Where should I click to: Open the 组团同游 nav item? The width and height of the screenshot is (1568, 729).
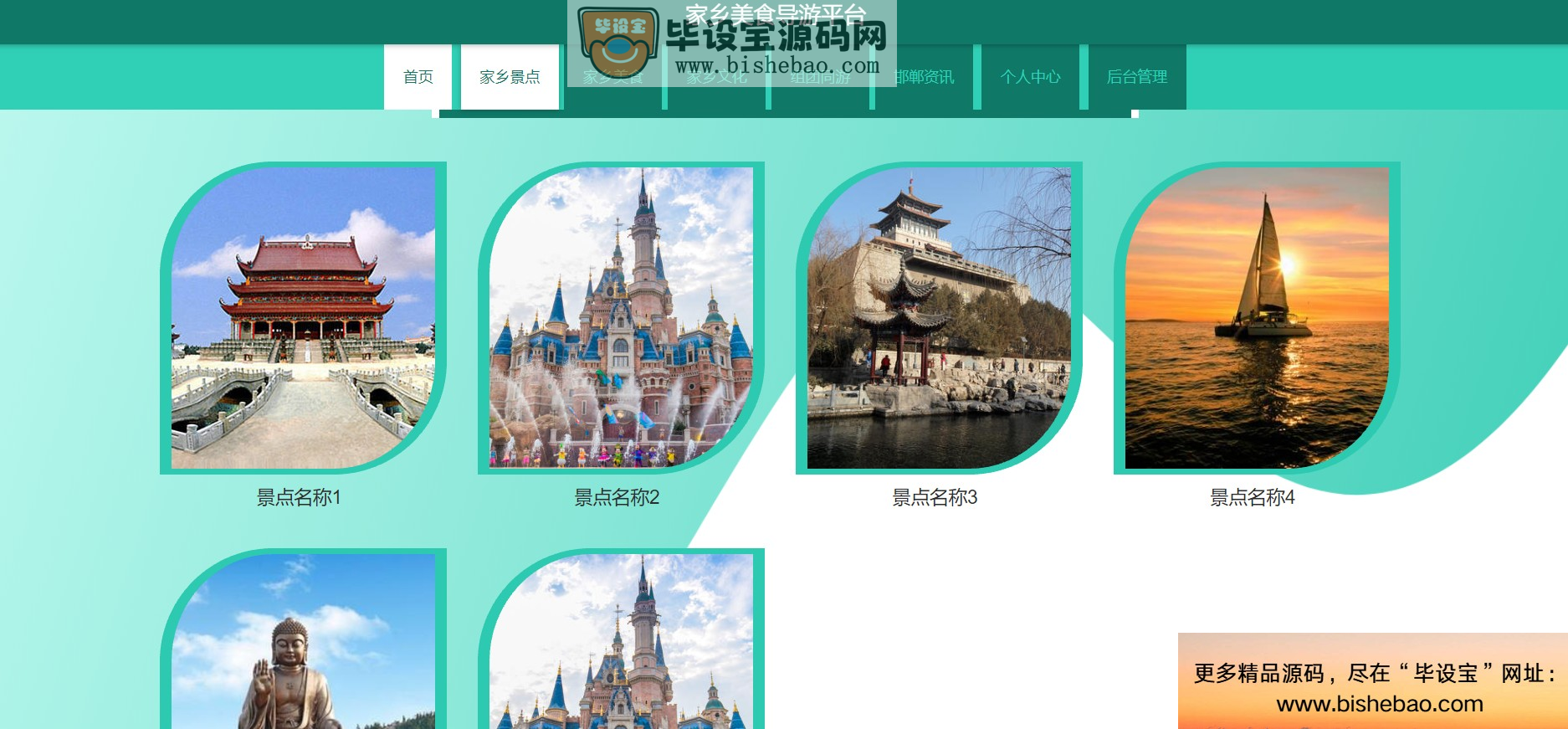click(x=821, y=77)
